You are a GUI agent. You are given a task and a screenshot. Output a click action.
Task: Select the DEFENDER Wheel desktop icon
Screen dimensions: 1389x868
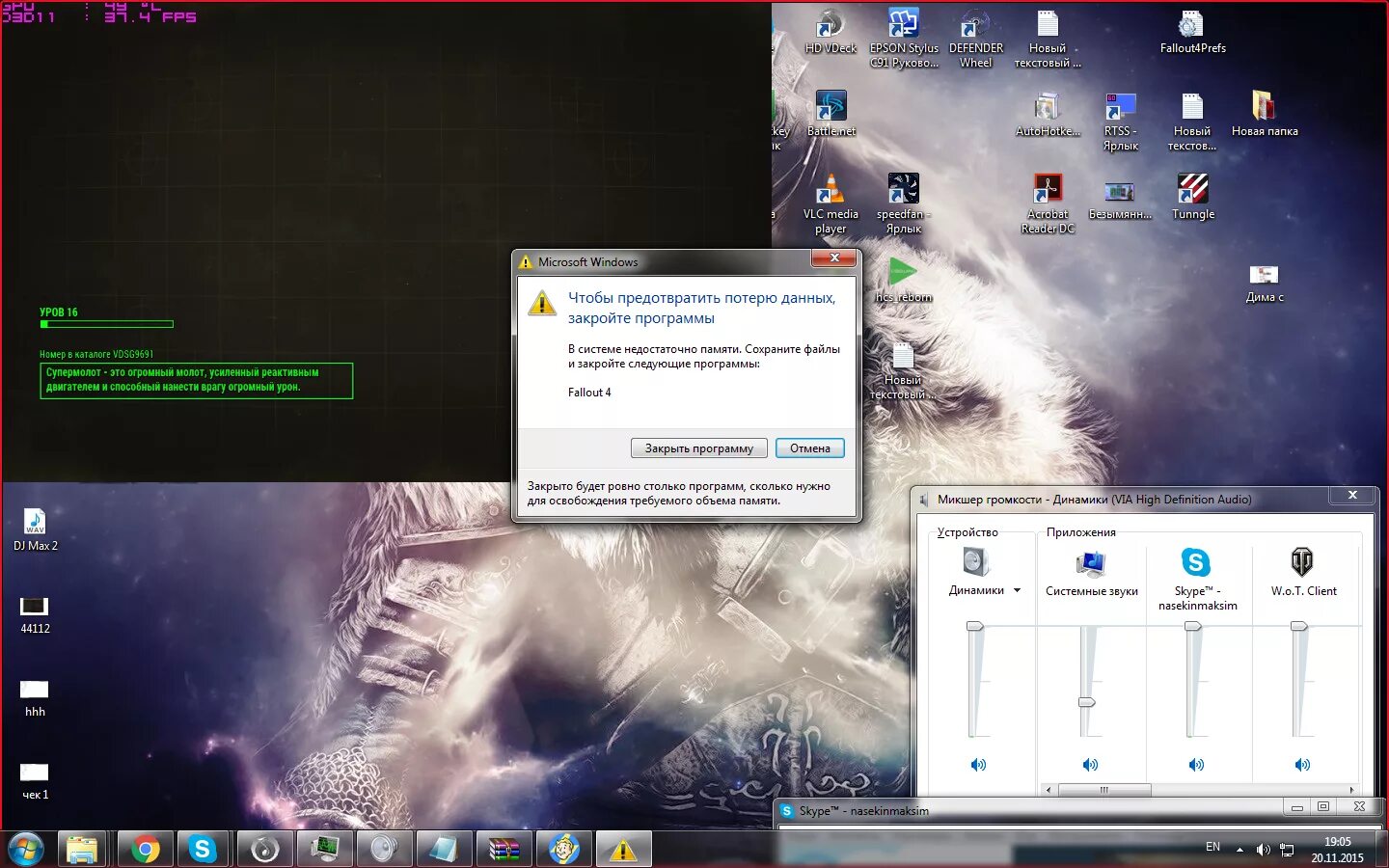click(975, 39)
